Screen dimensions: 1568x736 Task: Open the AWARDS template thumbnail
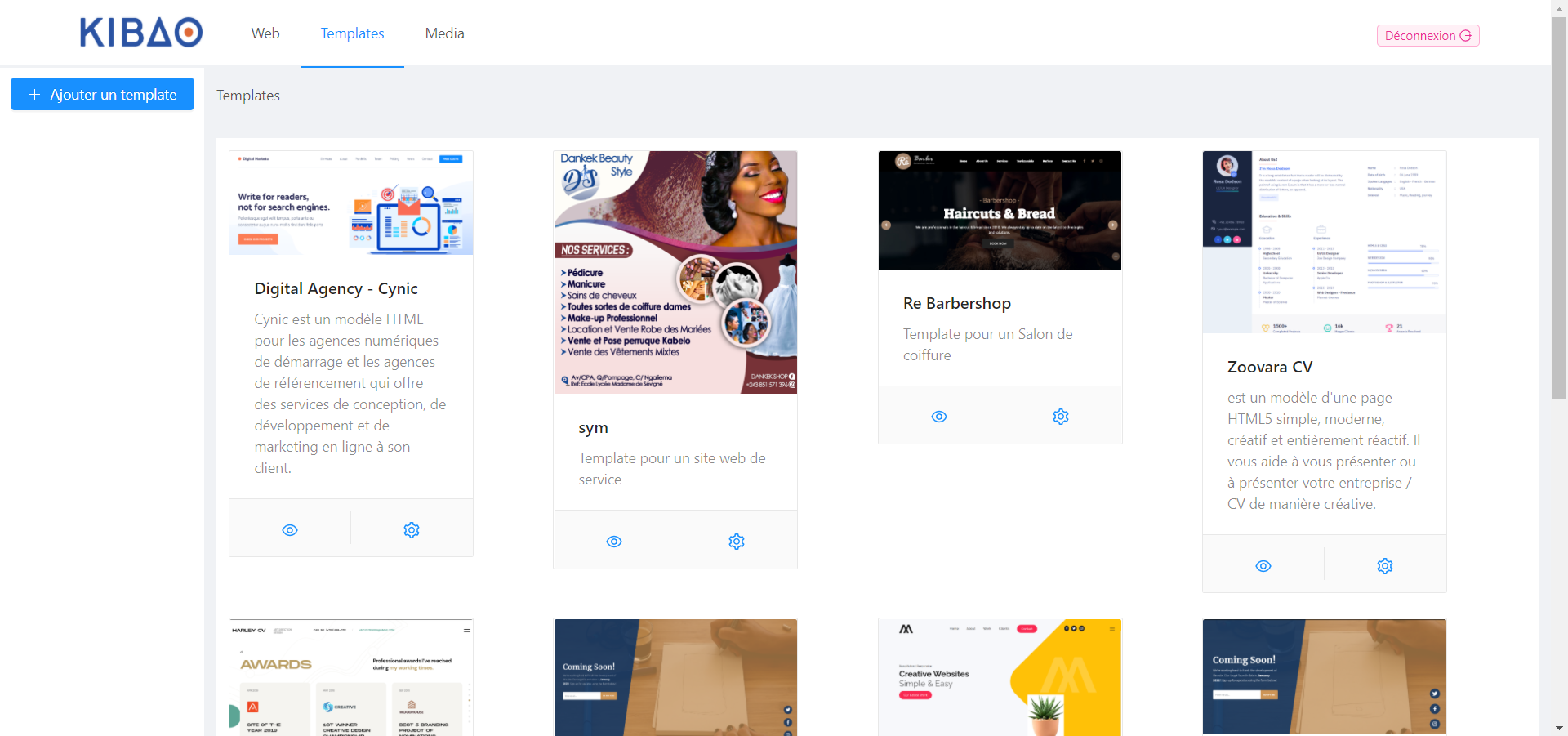pyautogui.click(x=351, y=677)
